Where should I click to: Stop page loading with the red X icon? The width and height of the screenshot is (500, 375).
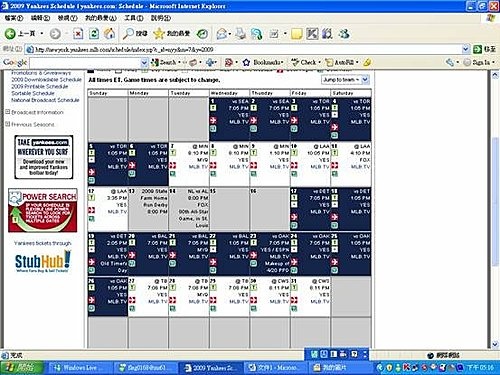(78, 34)
